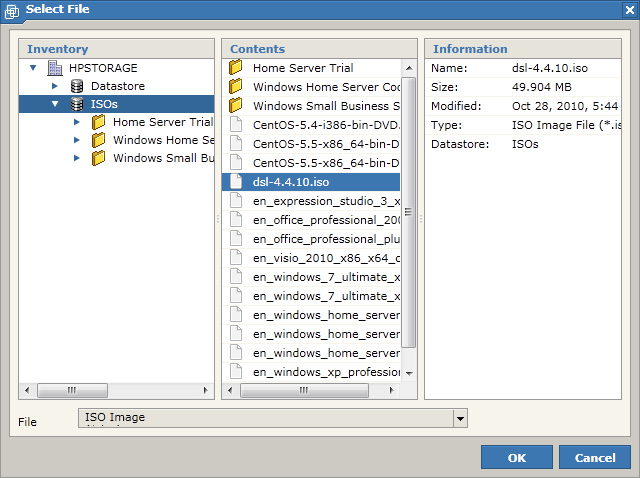Click the Information panel header
This screenshot has width=640, height=478.
point(523,49)
